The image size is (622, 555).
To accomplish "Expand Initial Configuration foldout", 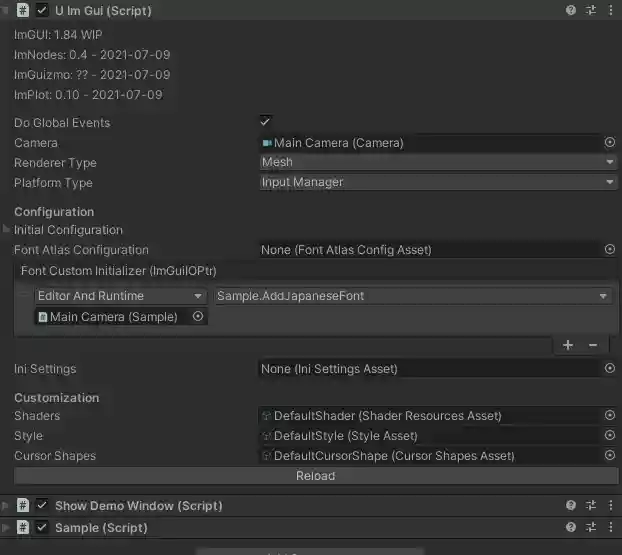I will pos(6,229).
